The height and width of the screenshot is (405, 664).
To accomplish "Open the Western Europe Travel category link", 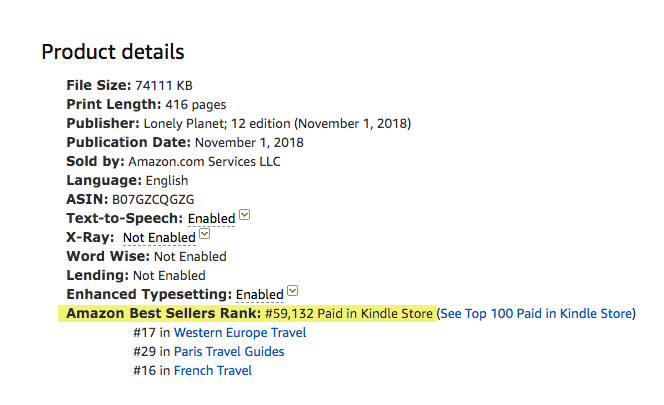I will (240, 333).
